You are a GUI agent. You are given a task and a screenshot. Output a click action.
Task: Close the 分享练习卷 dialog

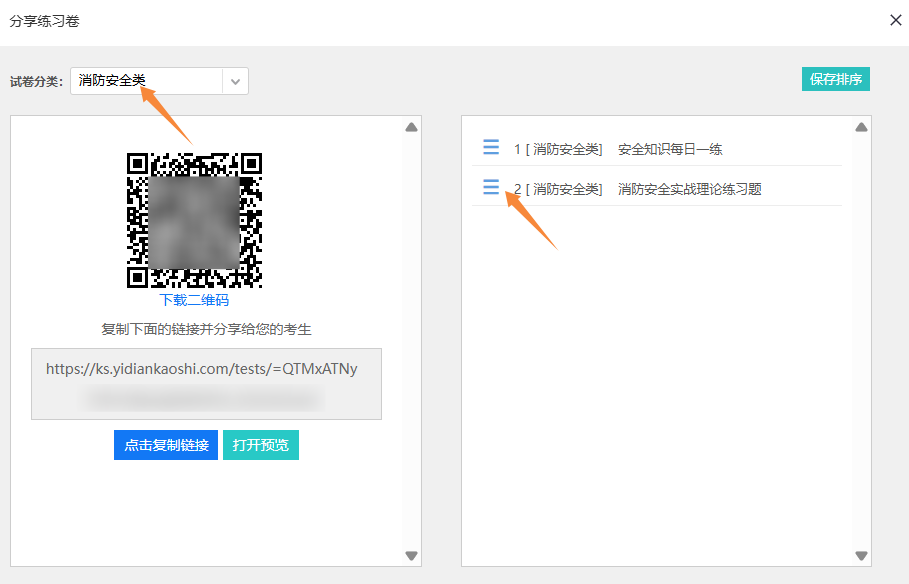click(895, 20)
